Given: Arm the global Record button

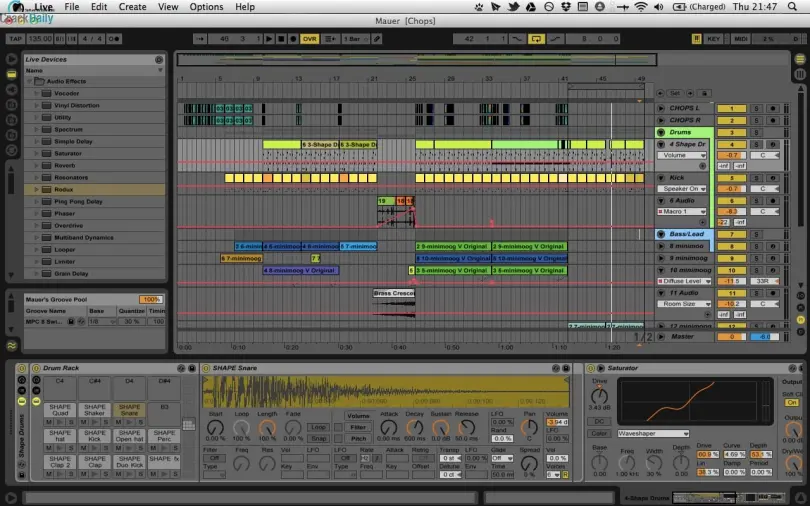Looking at the screenshot, I should 293,39.
